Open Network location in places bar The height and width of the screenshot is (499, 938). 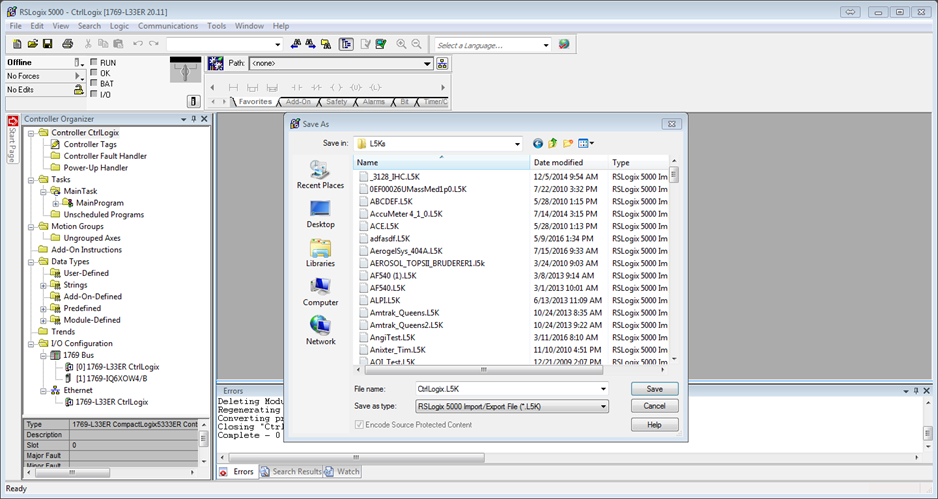pyautogui.click(x=320, y=331)
